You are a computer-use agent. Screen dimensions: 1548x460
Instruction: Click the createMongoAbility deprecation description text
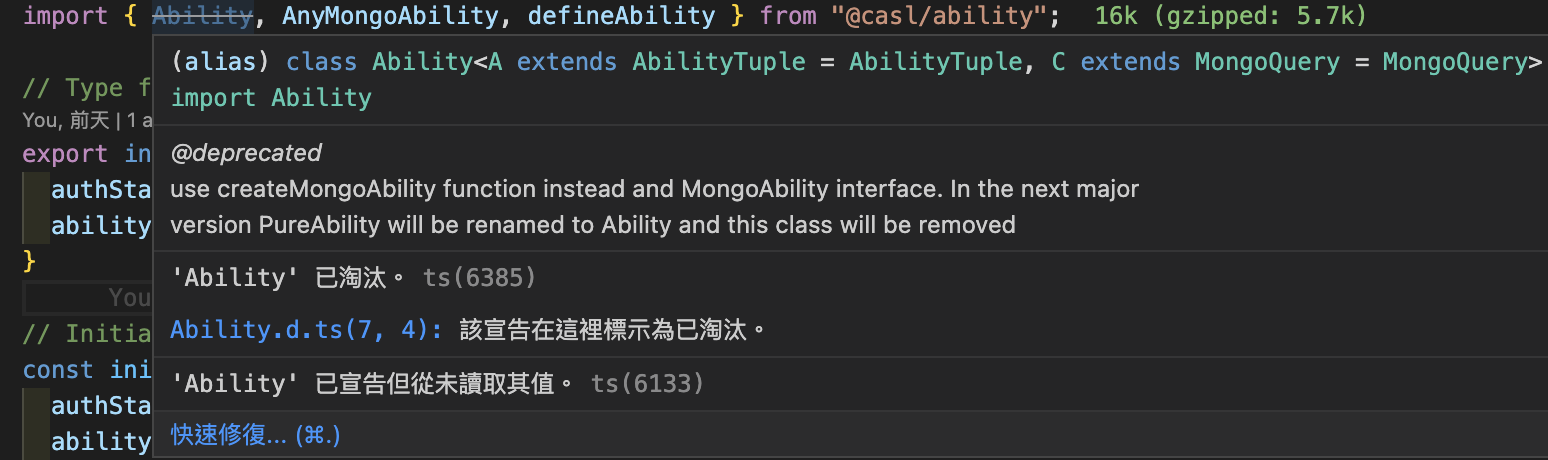pos(654,207)
